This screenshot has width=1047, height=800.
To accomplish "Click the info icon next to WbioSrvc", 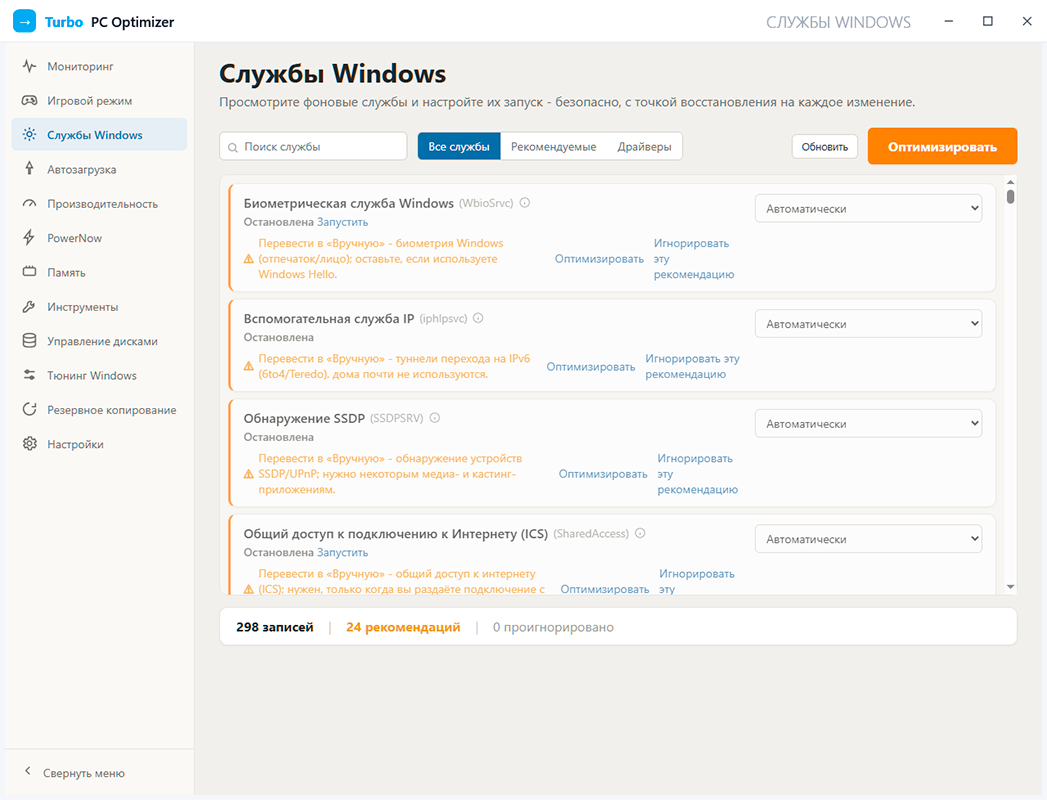I will pyautogui.click(x=525, y=203).
